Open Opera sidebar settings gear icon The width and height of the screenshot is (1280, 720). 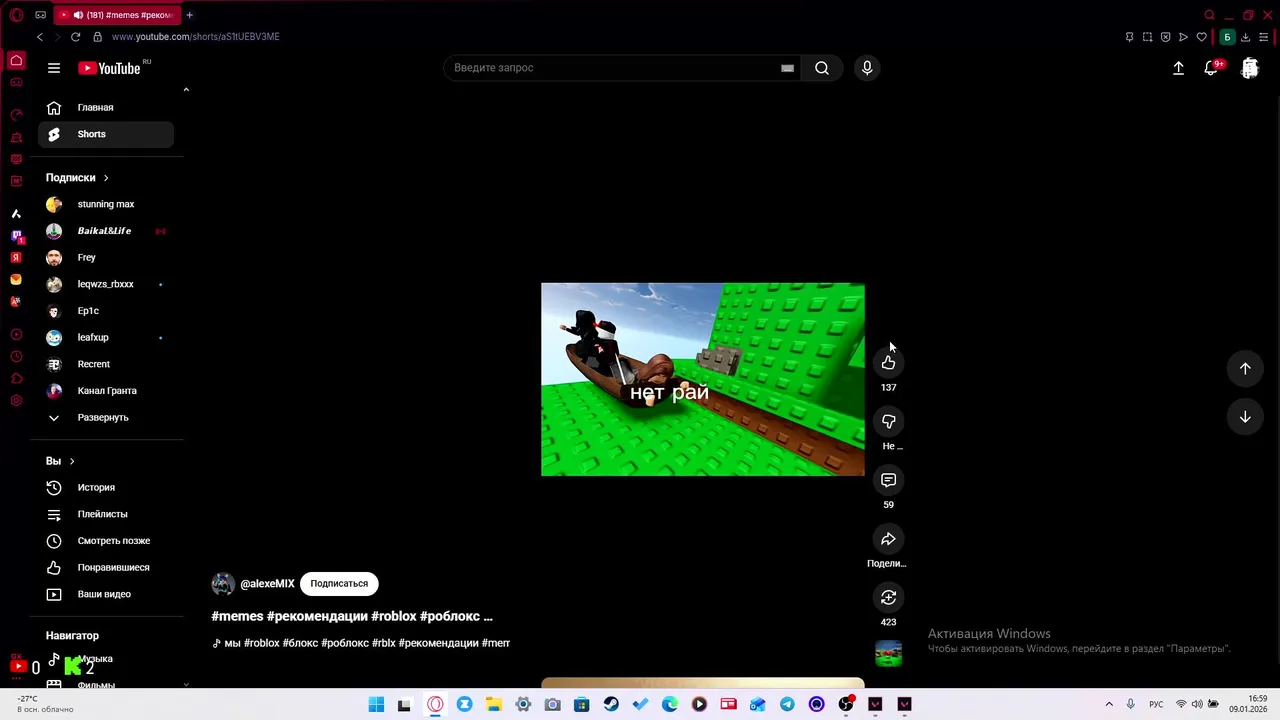16,401
